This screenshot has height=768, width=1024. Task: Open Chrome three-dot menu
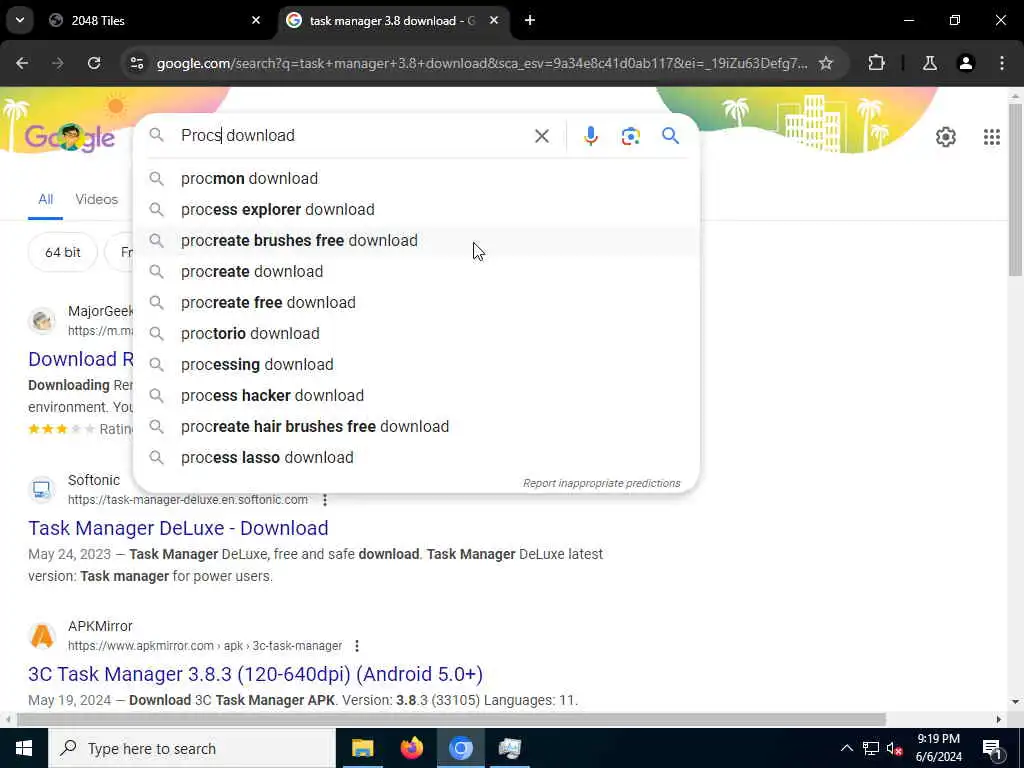(x=1002, y=63)
